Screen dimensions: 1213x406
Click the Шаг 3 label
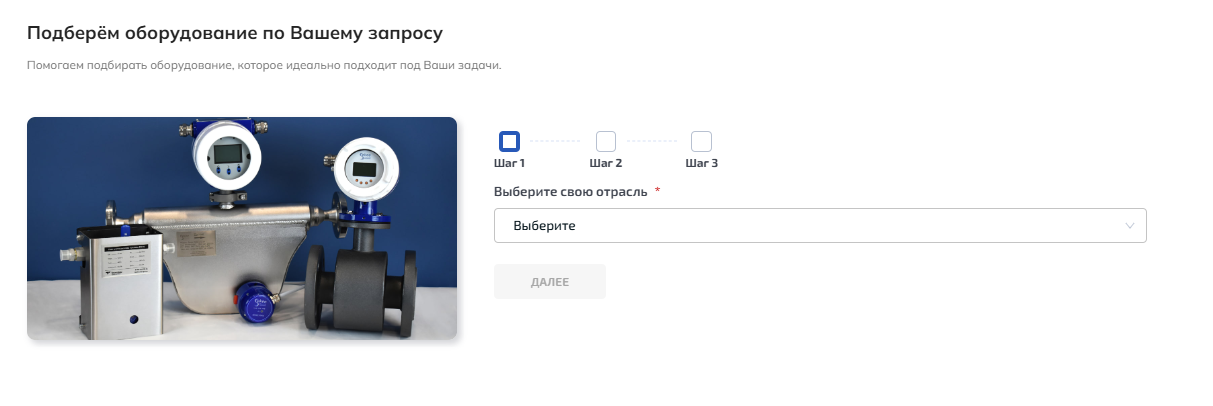click(701, 163)
